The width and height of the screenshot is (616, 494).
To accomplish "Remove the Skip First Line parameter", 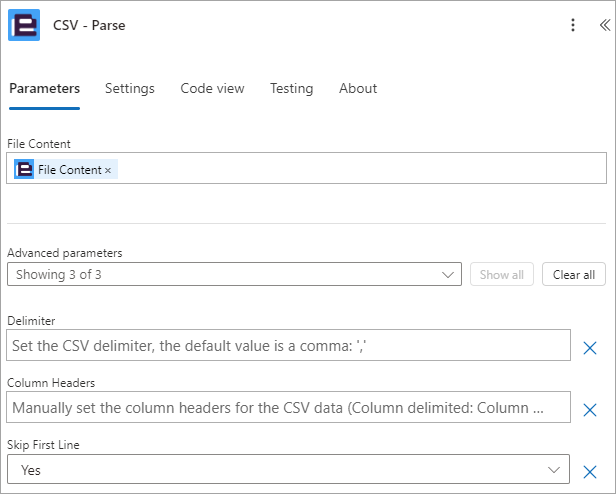I will coord(590,472).
